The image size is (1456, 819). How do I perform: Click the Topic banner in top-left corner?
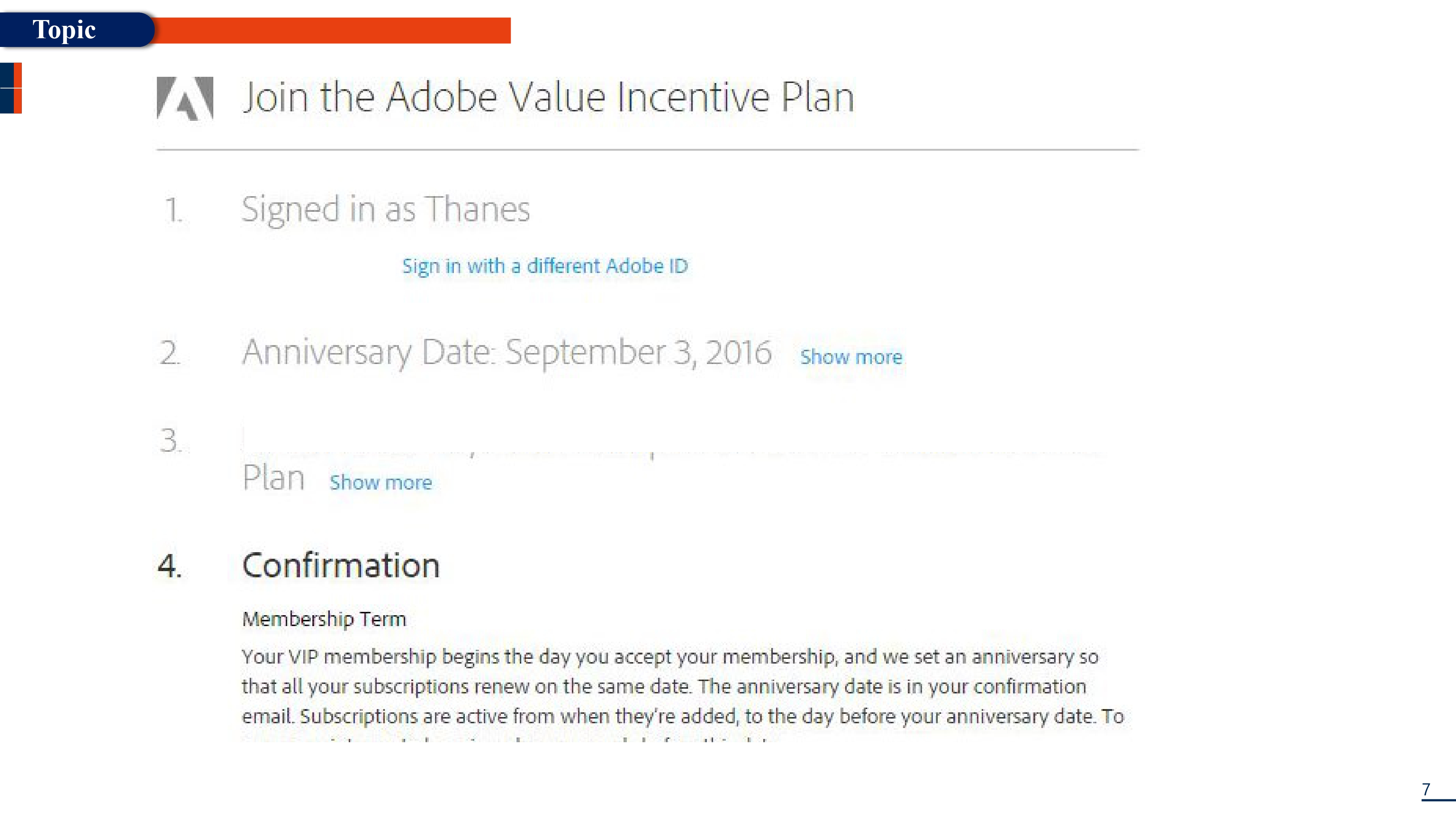click(65, 30)
